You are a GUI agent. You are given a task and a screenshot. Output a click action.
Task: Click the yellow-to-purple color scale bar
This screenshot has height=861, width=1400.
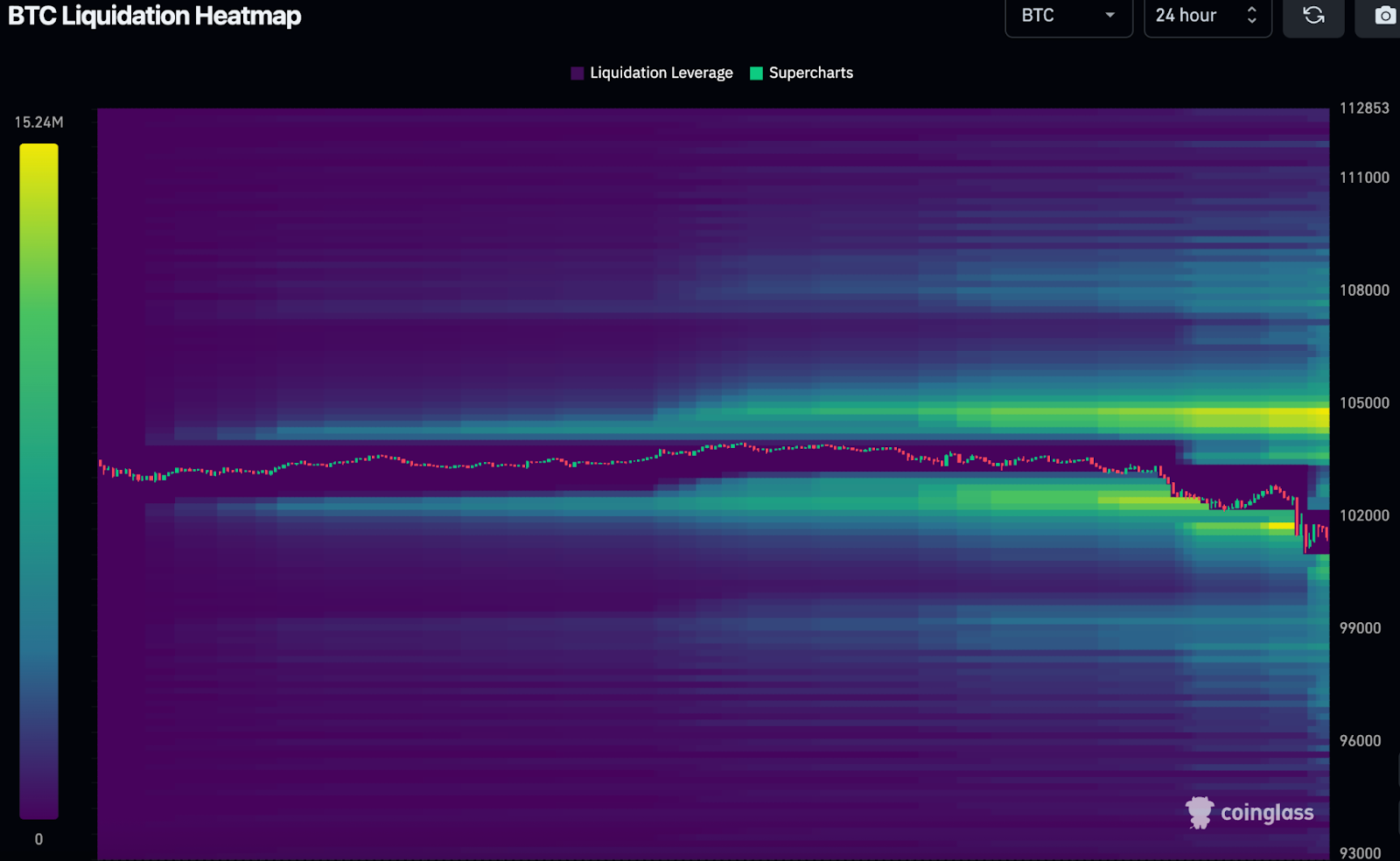point(39,481)
